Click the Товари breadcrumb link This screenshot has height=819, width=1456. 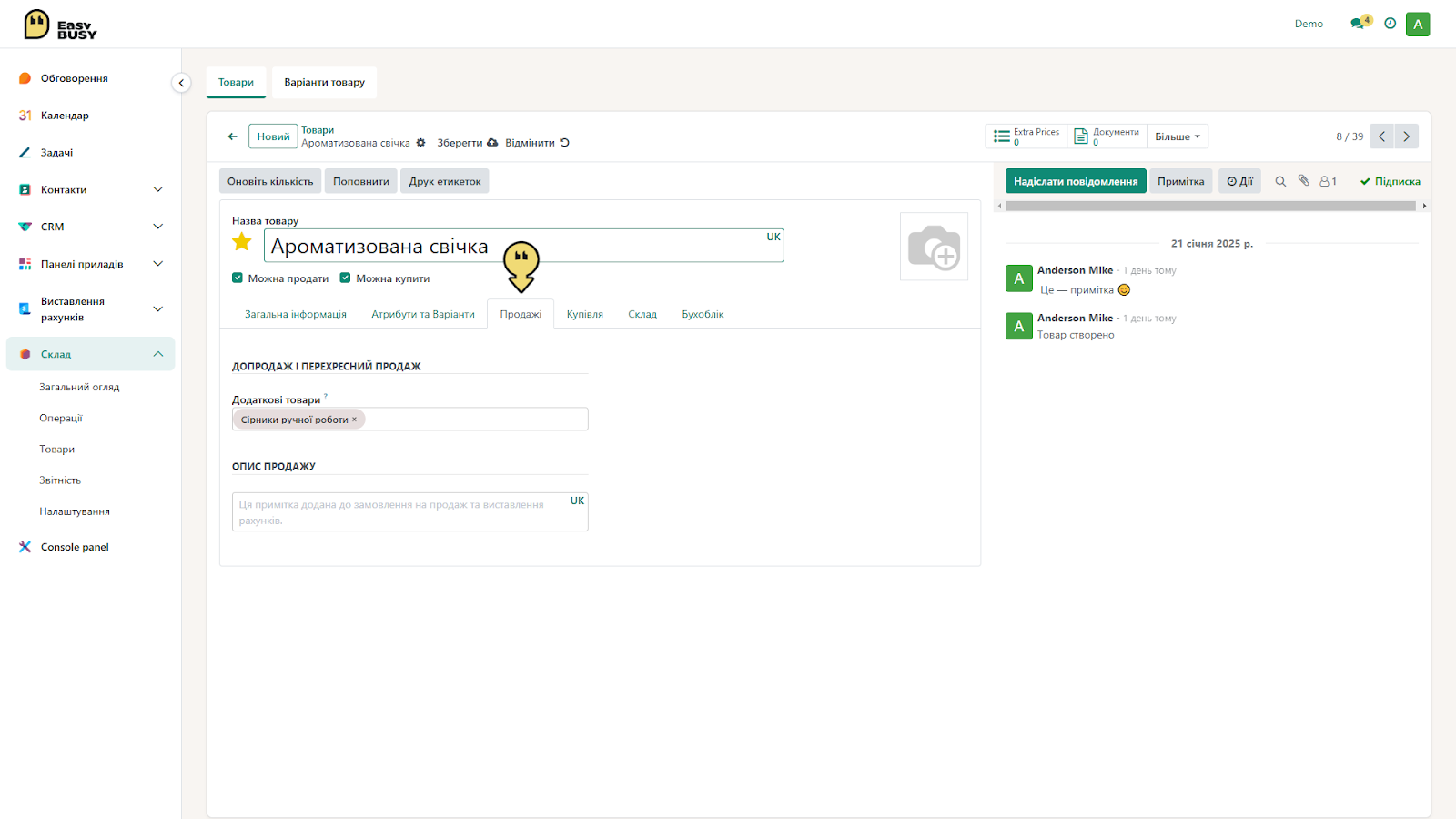318,130
